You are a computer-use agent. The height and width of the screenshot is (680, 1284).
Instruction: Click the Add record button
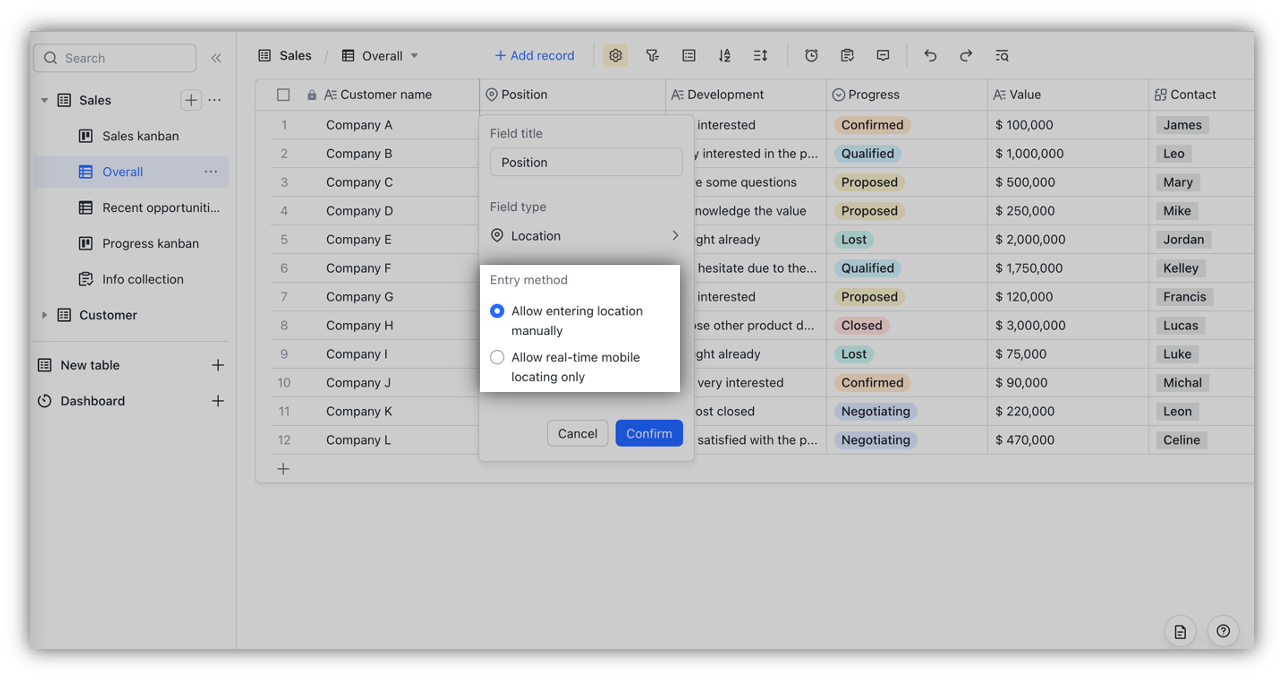[x=535, y=56]
